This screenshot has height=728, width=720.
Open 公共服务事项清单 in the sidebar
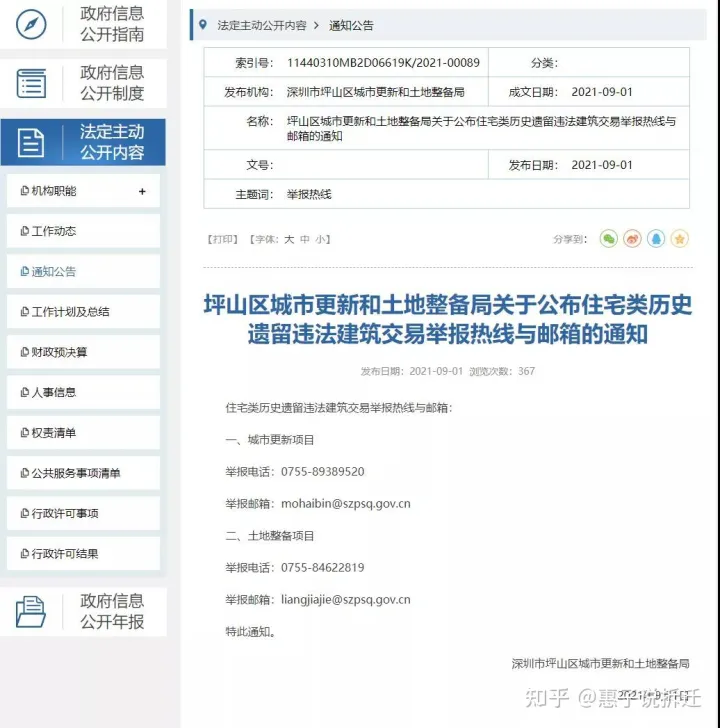[x=76, y=473]
